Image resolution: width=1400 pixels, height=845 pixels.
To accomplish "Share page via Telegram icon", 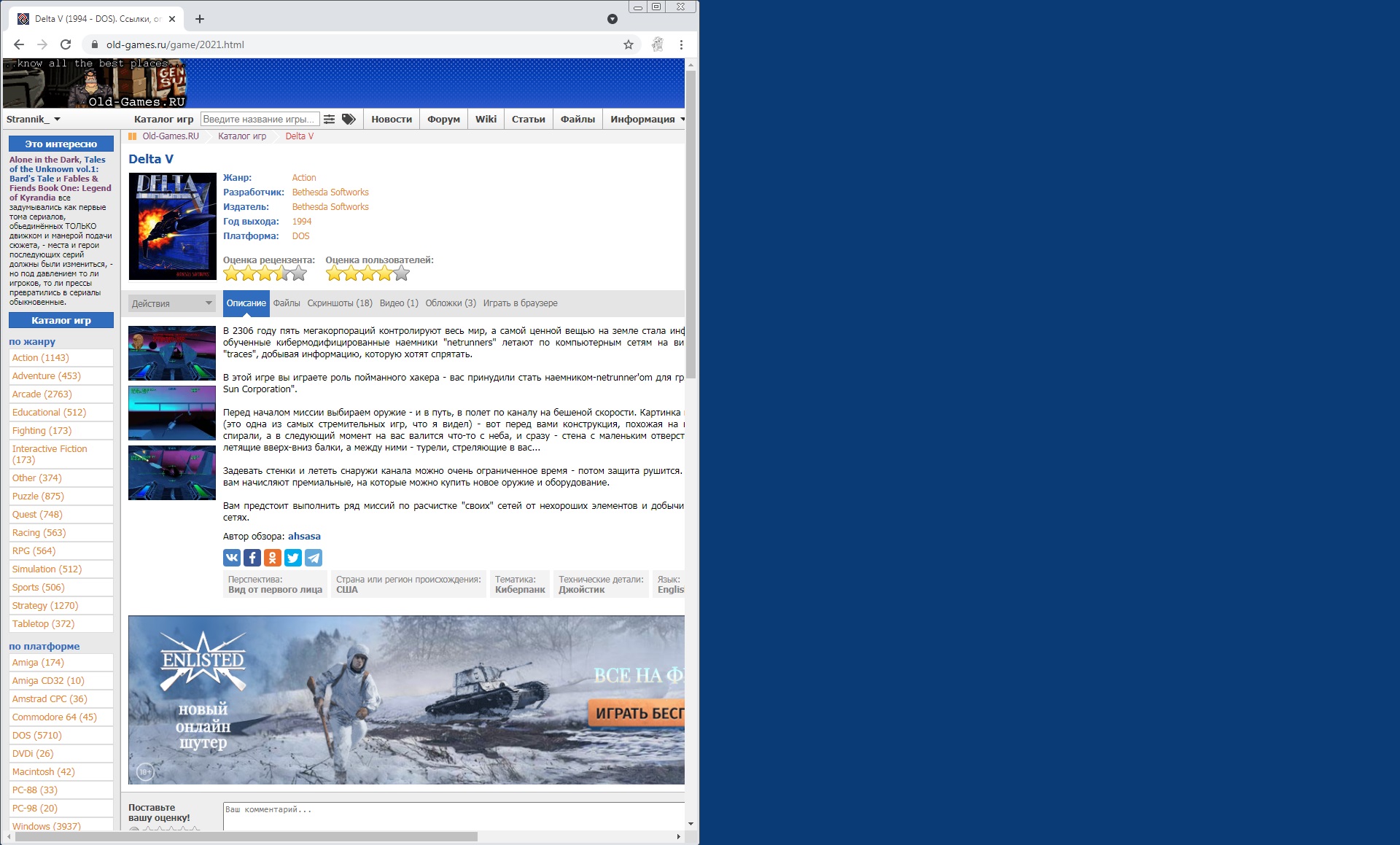I will [314, 558].
